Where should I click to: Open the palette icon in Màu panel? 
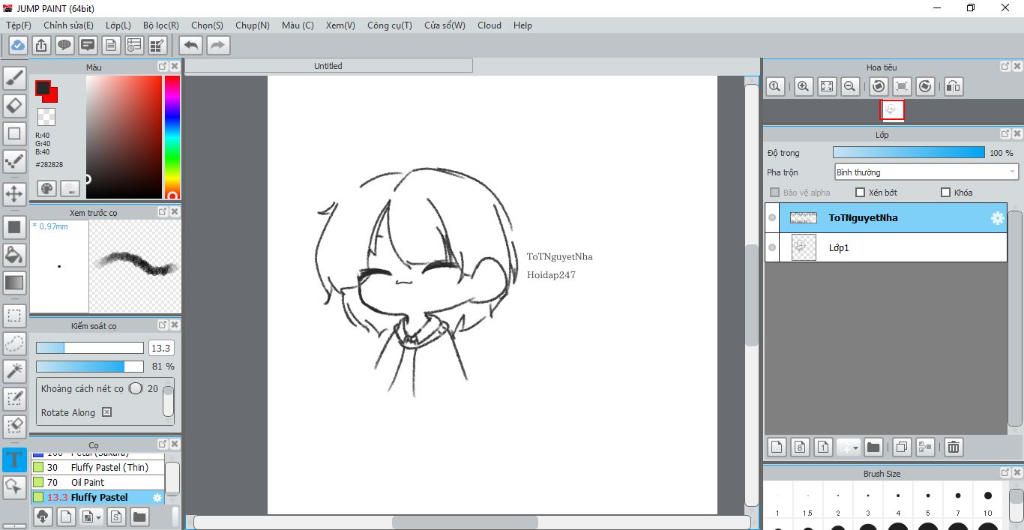[x=46, y=189]
